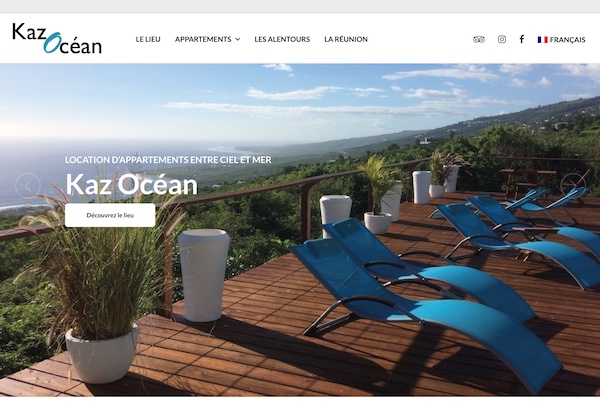Viewport: 600px width, 415px height.
Task: Click the teal O in the logo
Action: point(52,42)
